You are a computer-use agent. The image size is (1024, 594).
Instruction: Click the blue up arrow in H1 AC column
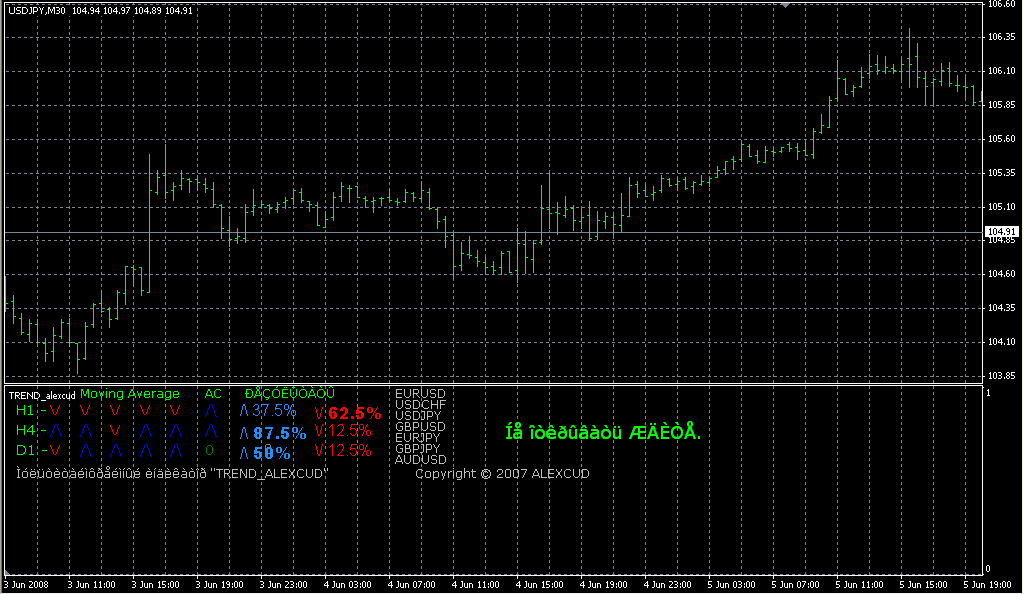[210, 411]
